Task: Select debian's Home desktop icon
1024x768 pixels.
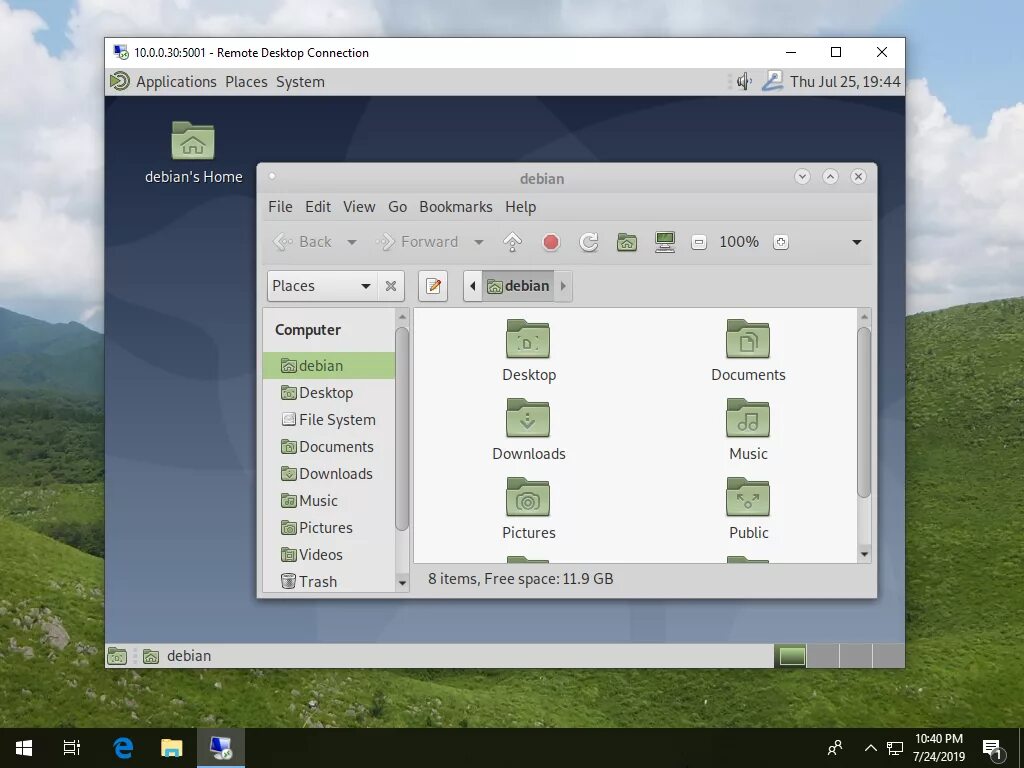Action: (x=193, y=153)
